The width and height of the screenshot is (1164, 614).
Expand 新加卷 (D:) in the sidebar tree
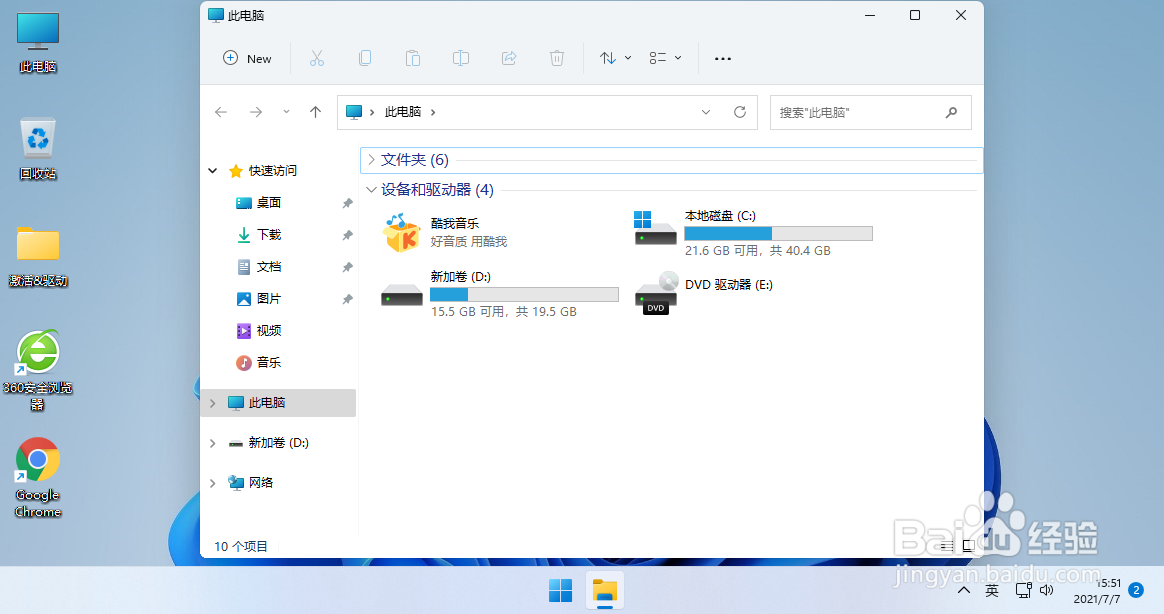click(212, 442)
